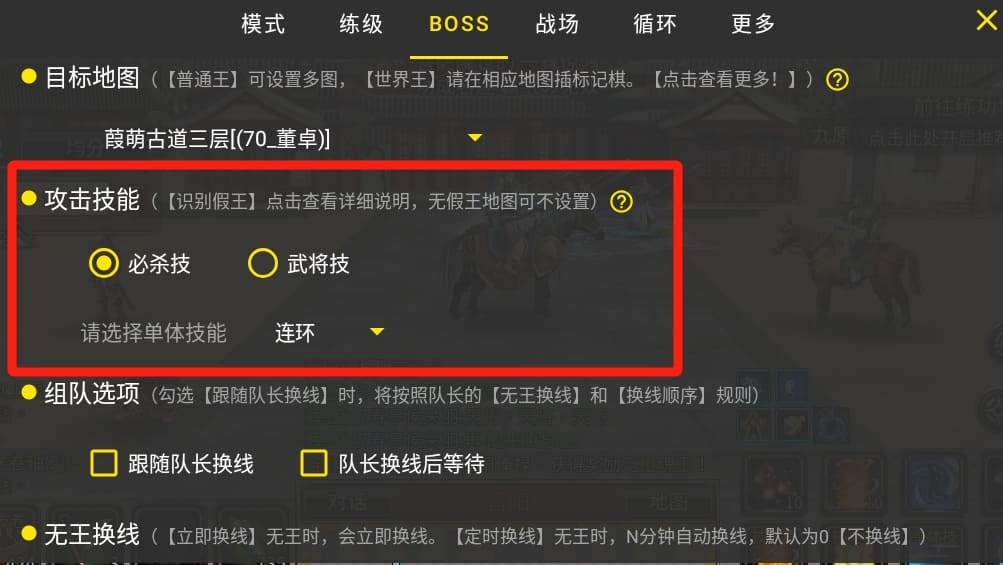The height and width of the screenshot is (565, 1003).
Task: Expand the 连环 skill dropdown arrow
Action: [377, 331]
